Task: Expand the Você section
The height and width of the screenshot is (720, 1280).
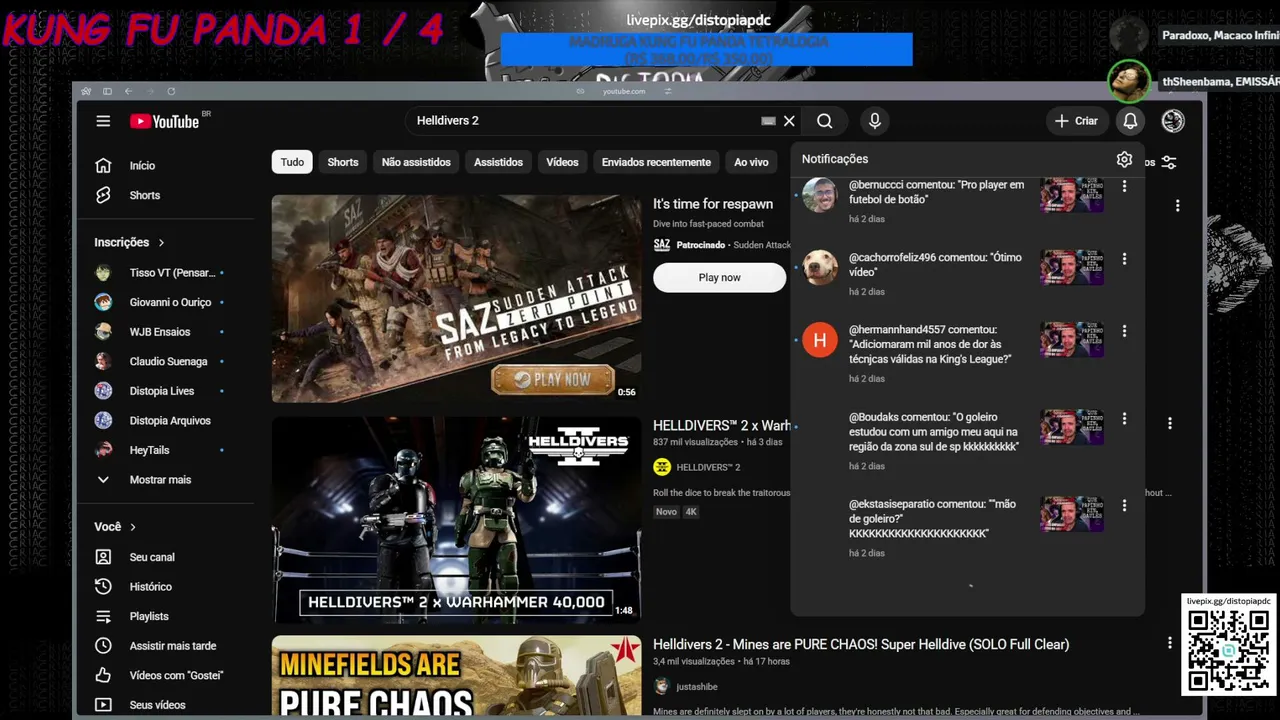Action: [x=115, y=527]
